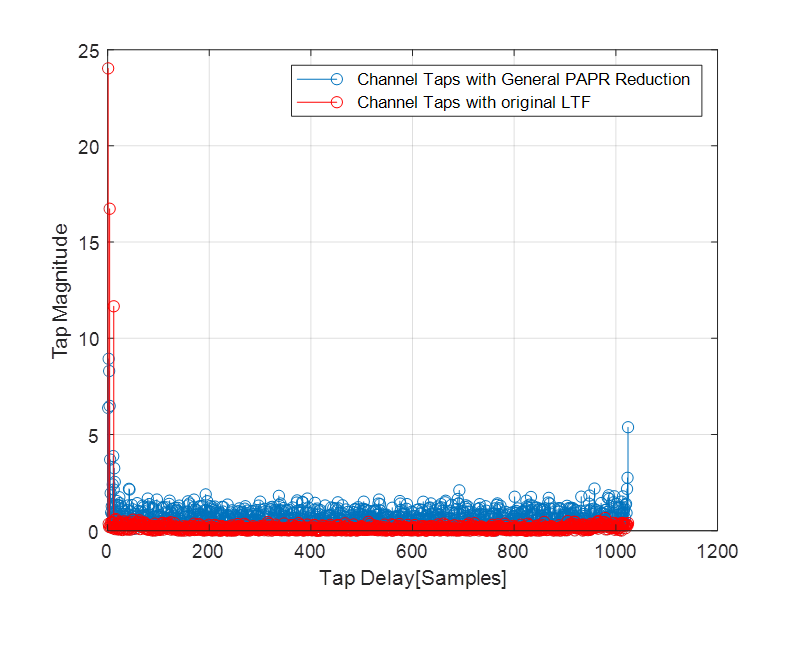The width and height of the screenshot is (792, 656).
Task: Click the x-axis tick label 1000
Action: click(x=615, y=551)
